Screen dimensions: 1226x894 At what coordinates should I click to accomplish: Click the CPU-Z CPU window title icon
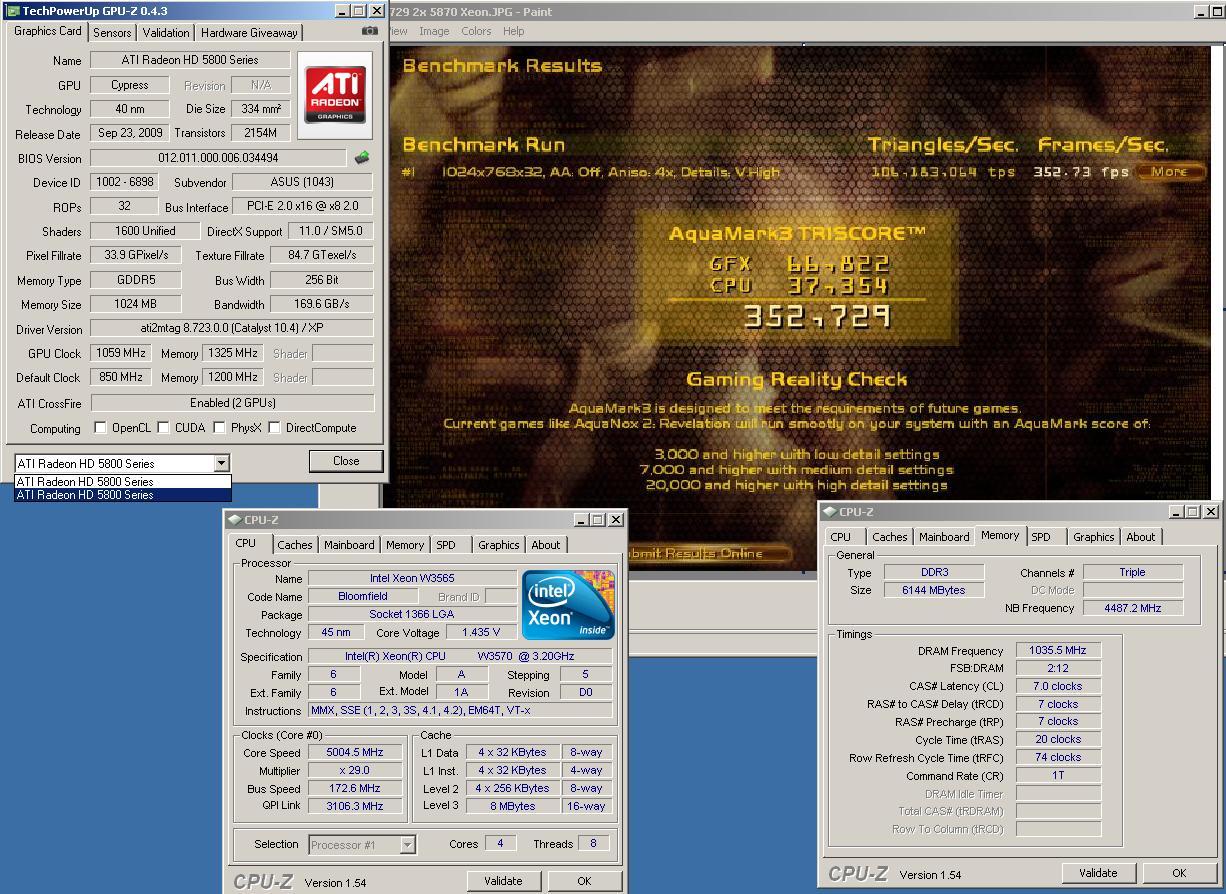tap(234, 519)
